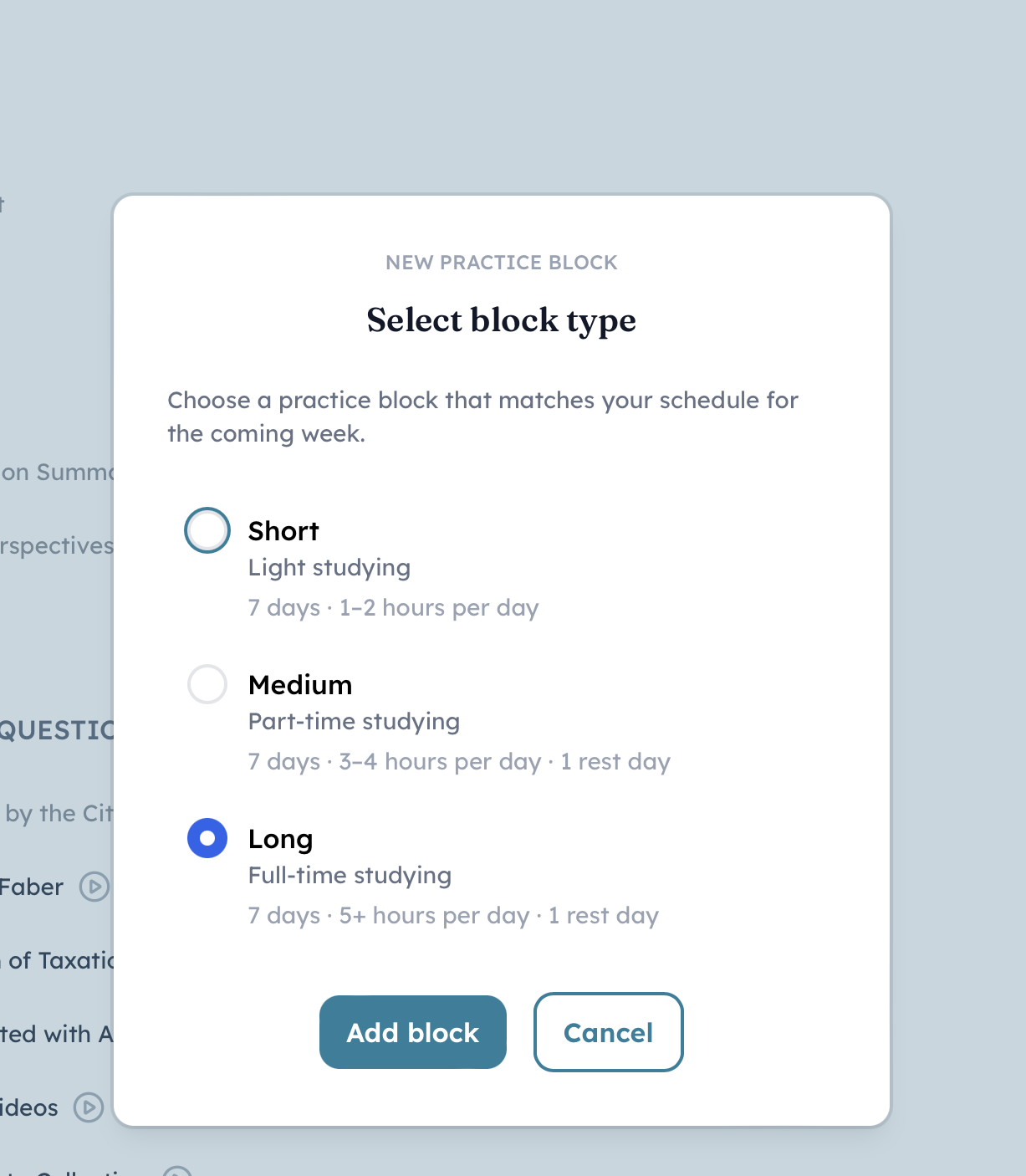1026x1176 pixels.
Task: Click the '1–2 hours per day' detail
Action: pos(439,608)
